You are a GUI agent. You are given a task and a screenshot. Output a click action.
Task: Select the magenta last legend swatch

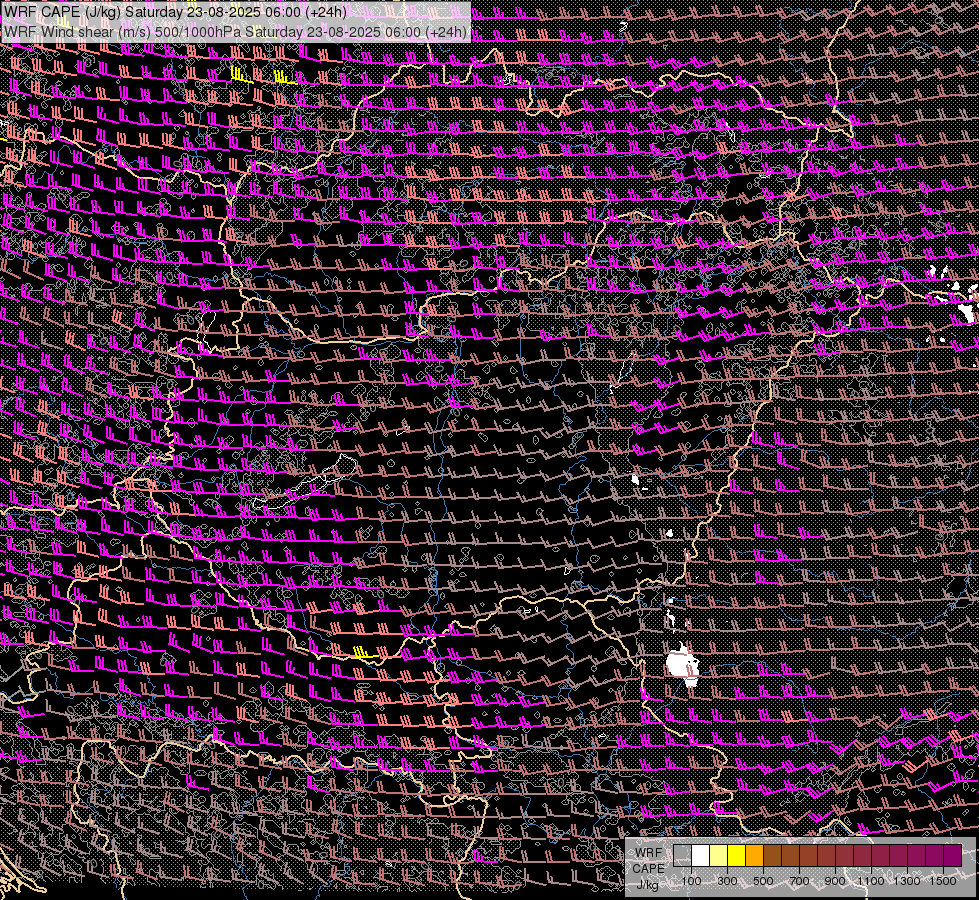953,855
